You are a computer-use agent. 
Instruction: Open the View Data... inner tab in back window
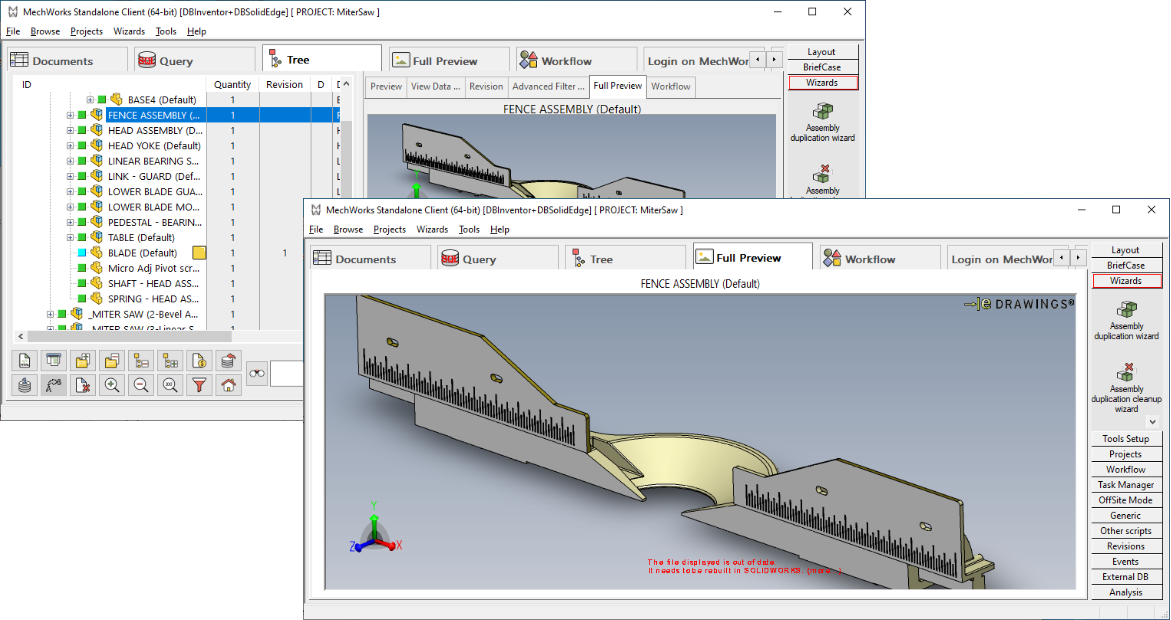coord(435,87)
